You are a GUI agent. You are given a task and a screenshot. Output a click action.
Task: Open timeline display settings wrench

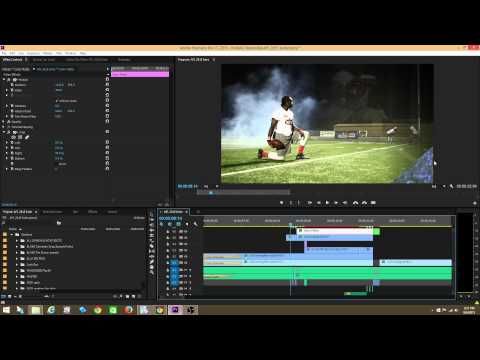coord(195,224)
